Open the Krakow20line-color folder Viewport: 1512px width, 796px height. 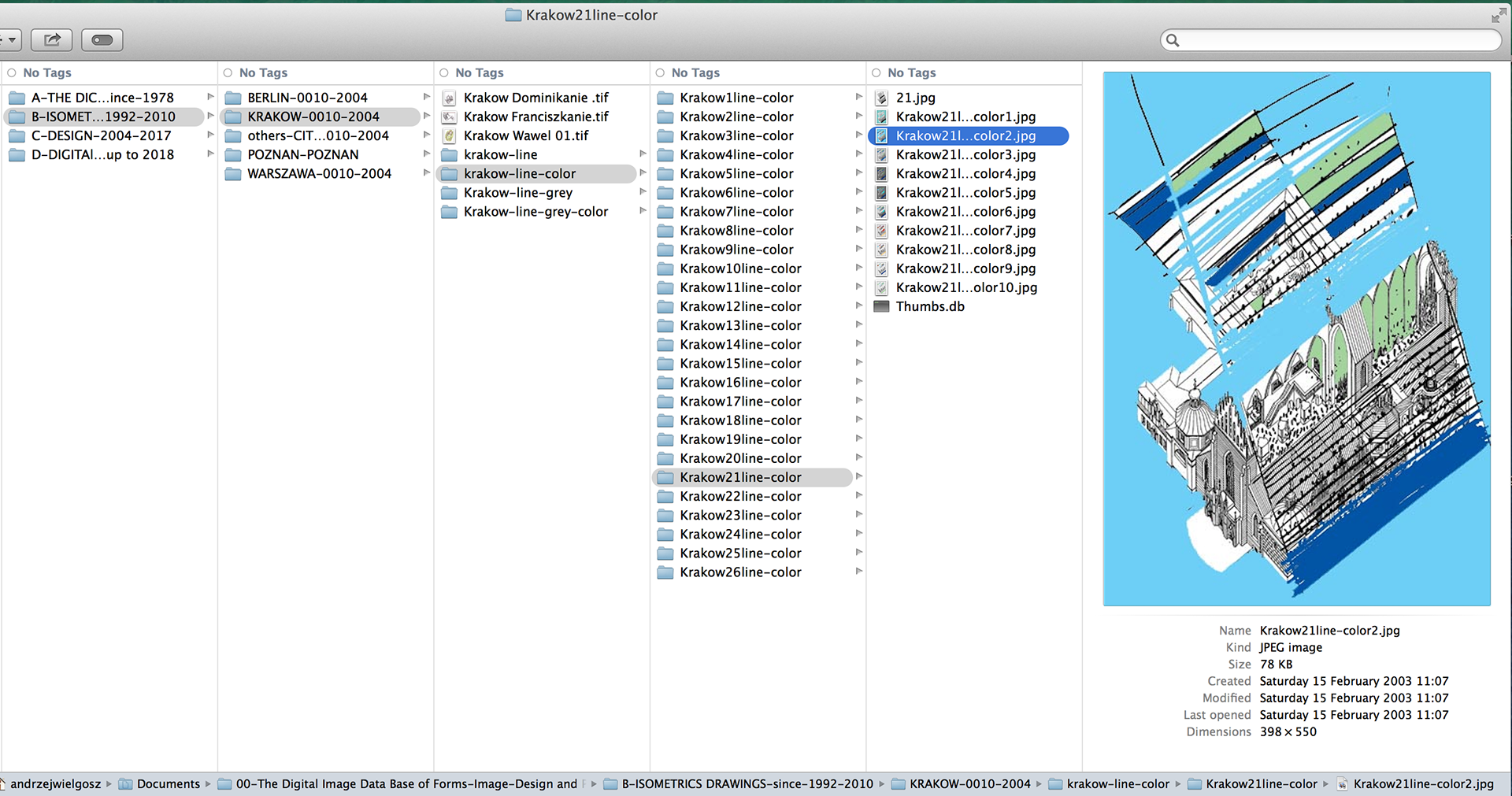(752, 458)
